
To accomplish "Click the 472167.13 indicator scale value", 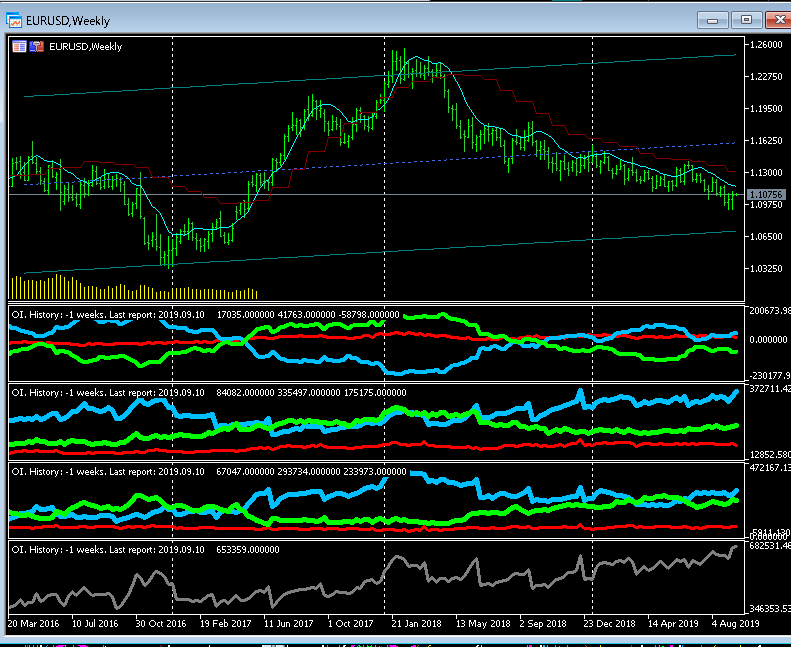I will coord(770,467).
